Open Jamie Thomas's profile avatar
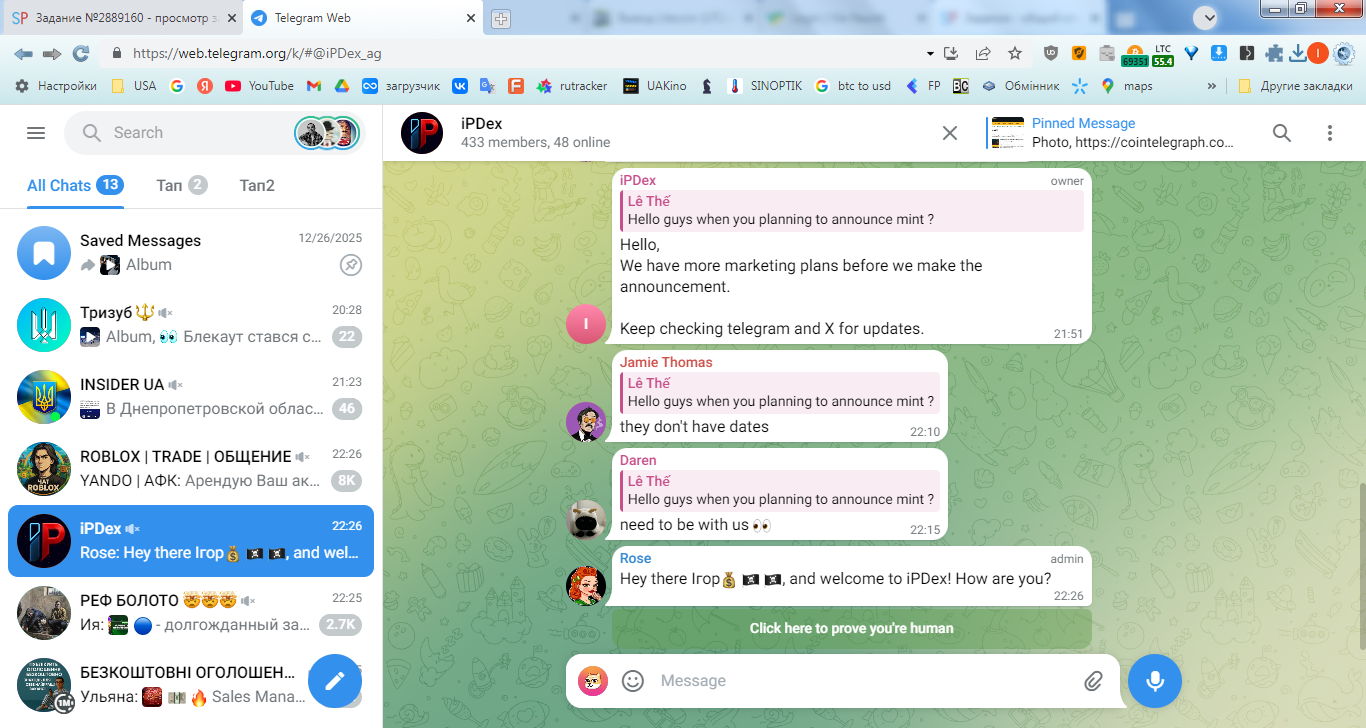The image size is (1366, 728). (x=586, y=422)
